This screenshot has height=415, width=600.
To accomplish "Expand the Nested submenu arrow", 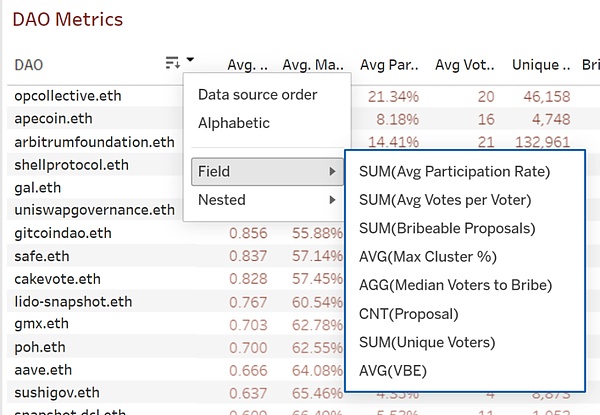I will tap(333, 200).
